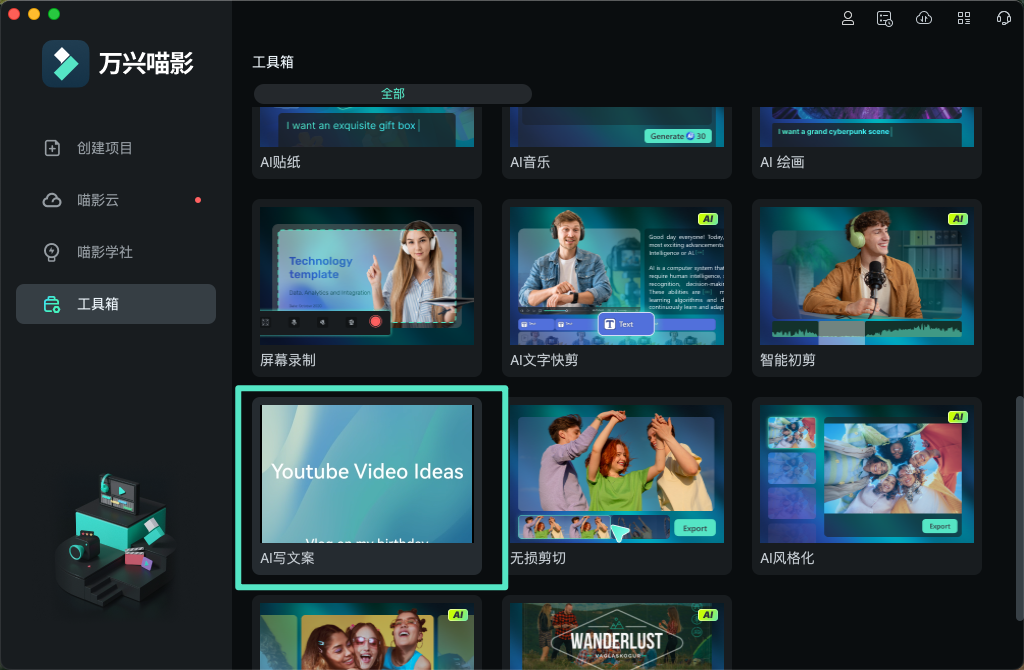The width and height of the screenshot is (1024, 670).
Task: Open the user account profile icon
Action: 848,18
